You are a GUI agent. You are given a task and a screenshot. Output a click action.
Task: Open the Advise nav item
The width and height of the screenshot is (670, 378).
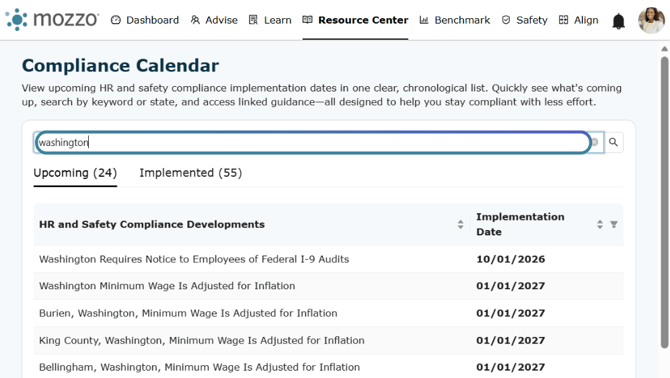(x=214, y=20)
